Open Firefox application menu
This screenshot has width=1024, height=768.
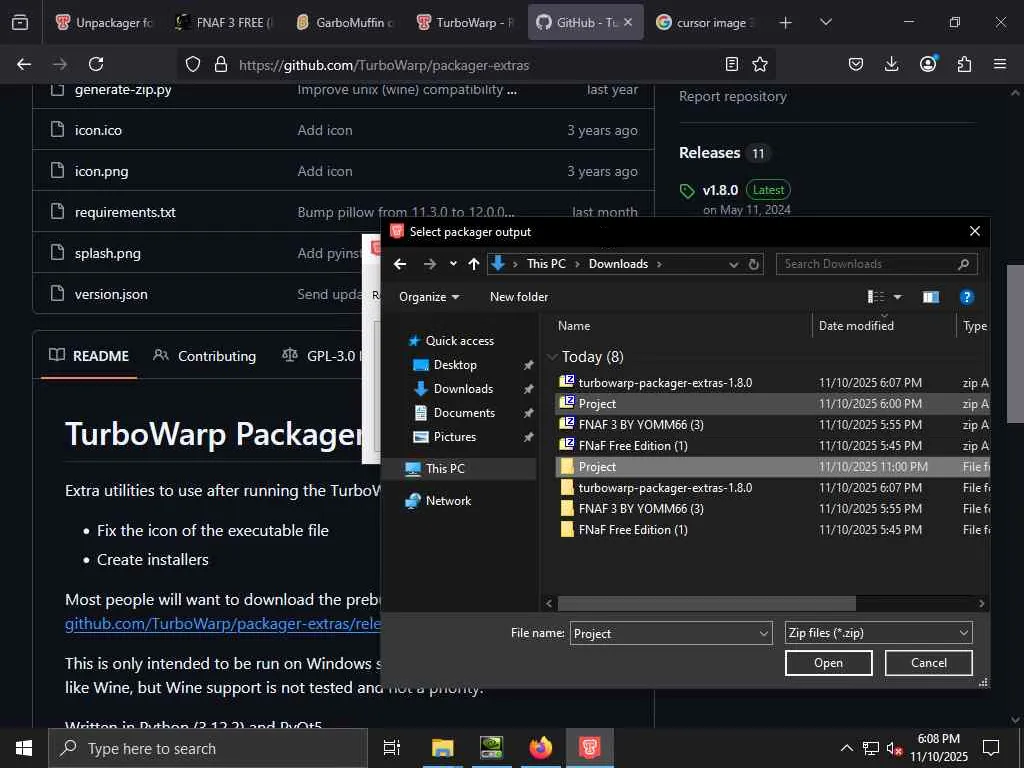point(1000,64)
